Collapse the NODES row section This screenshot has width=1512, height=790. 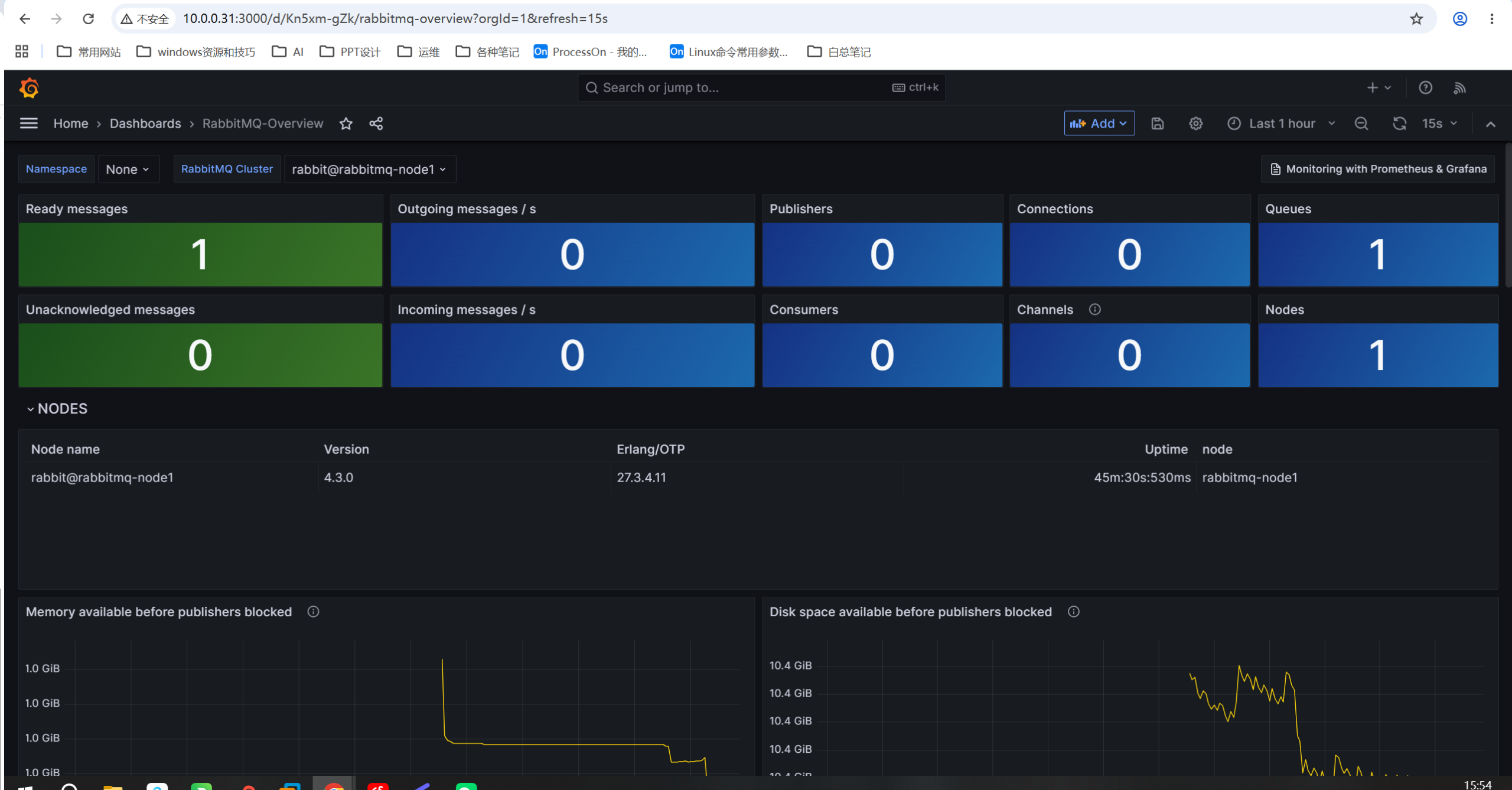(57, 409)
